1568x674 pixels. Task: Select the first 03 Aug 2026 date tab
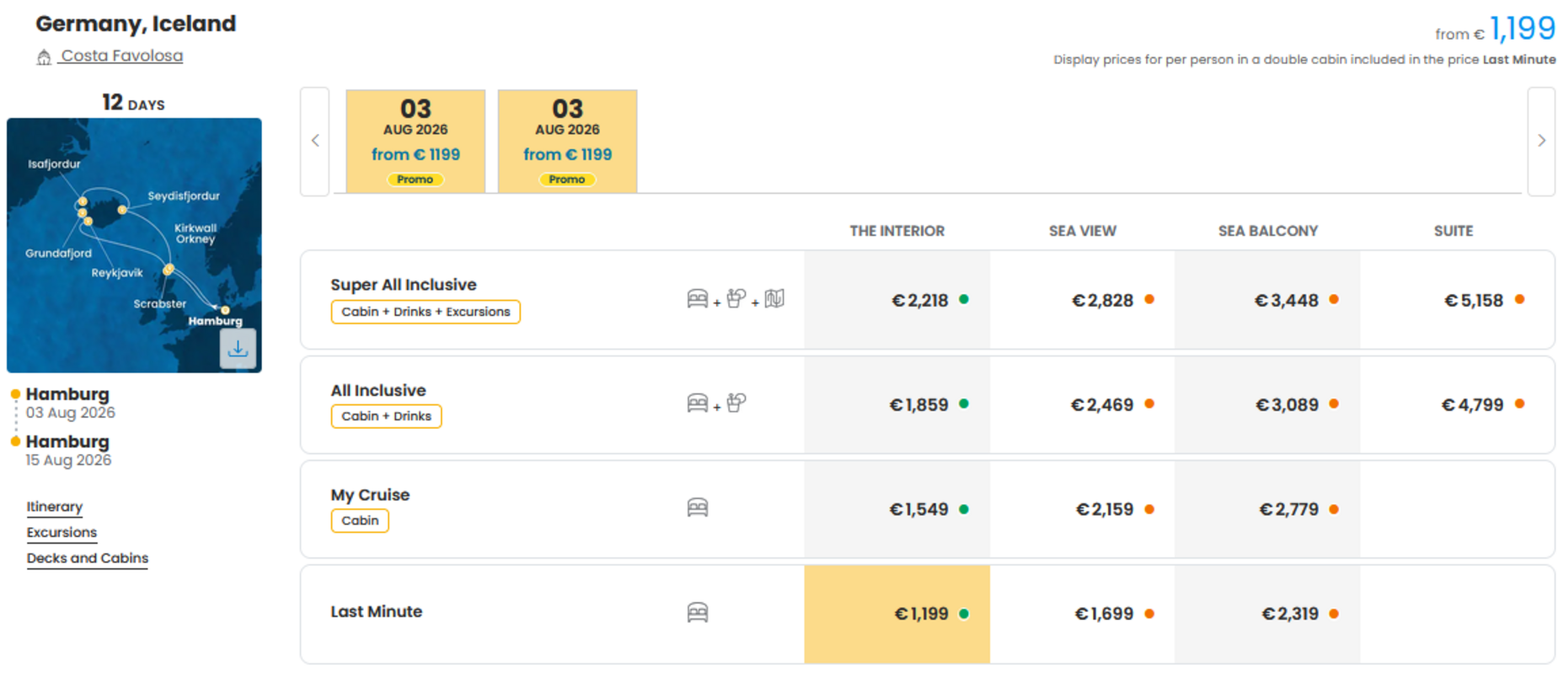coord(415,142)
